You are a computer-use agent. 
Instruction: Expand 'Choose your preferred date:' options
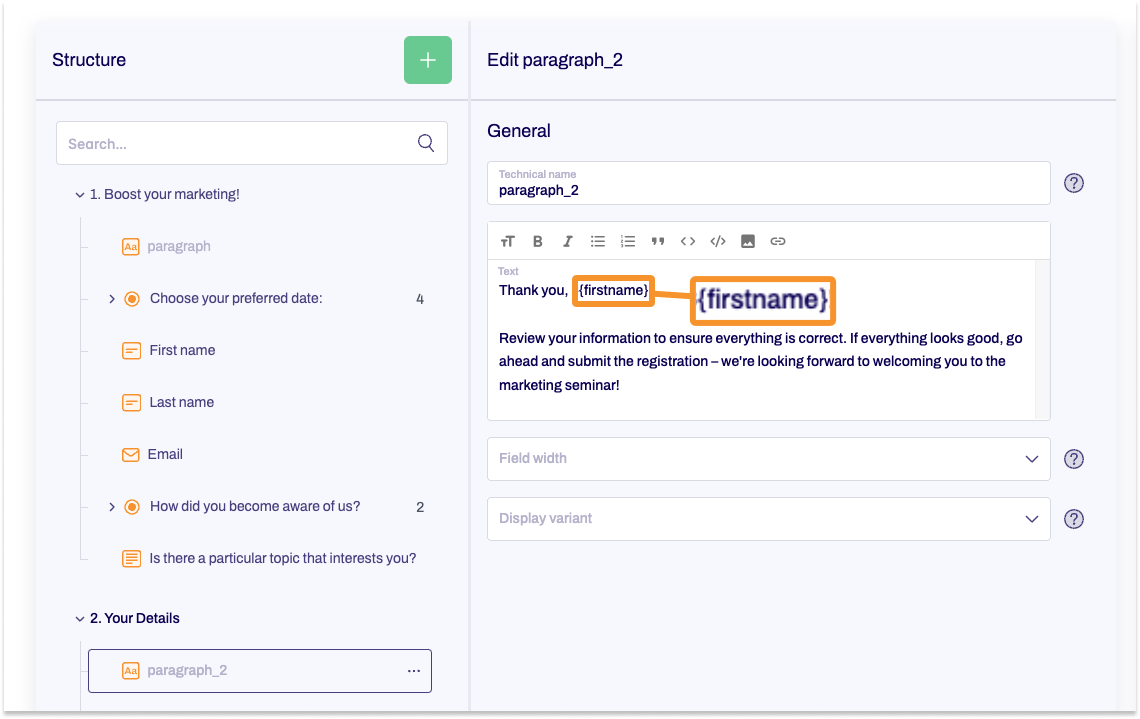[112, 299]
